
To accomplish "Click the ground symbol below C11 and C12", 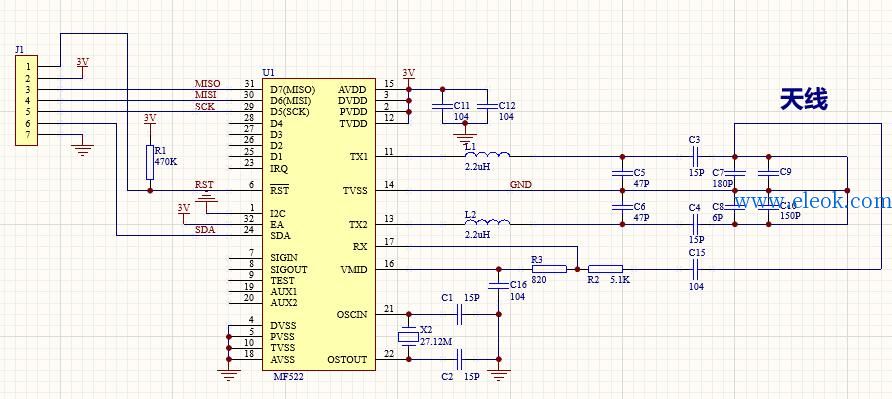I will click(x=466, y=138).
